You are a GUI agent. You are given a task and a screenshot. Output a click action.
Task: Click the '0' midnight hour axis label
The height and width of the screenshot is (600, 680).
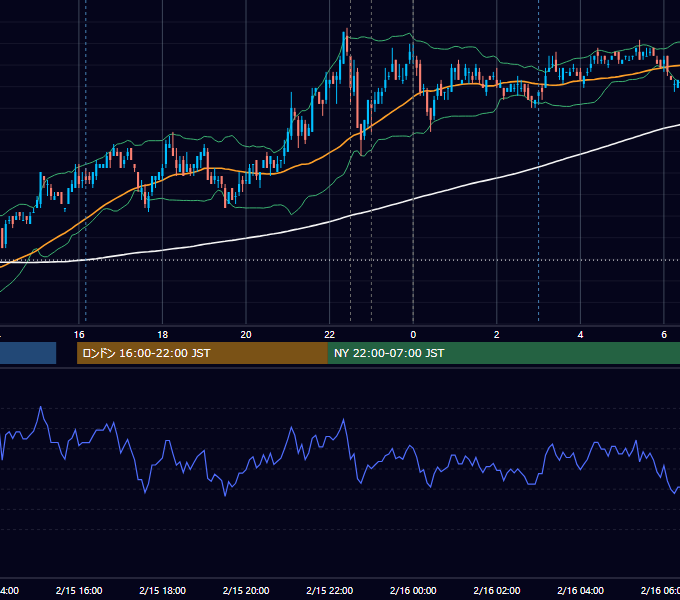tap(413, 335)
